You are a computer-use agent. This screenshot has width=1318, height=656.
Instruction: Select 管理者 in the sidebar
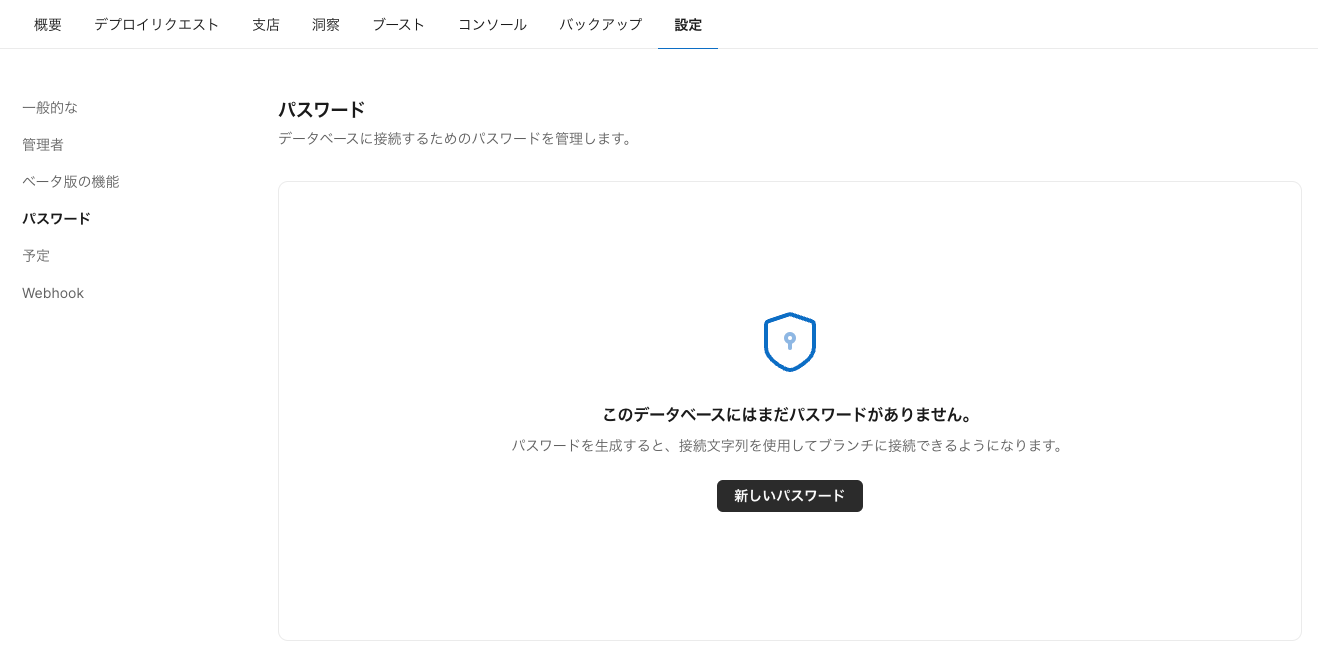pos(43,145)
